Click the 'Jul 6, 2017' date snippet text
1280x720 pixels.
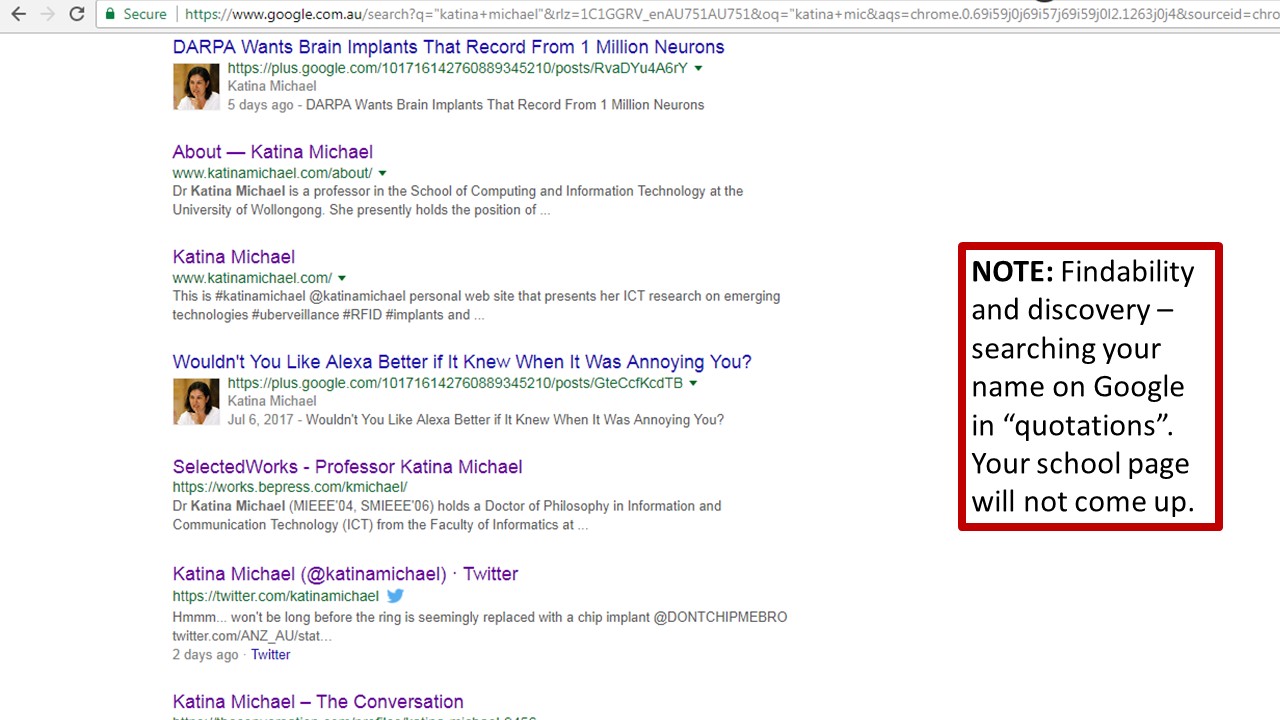pos(261,420)
